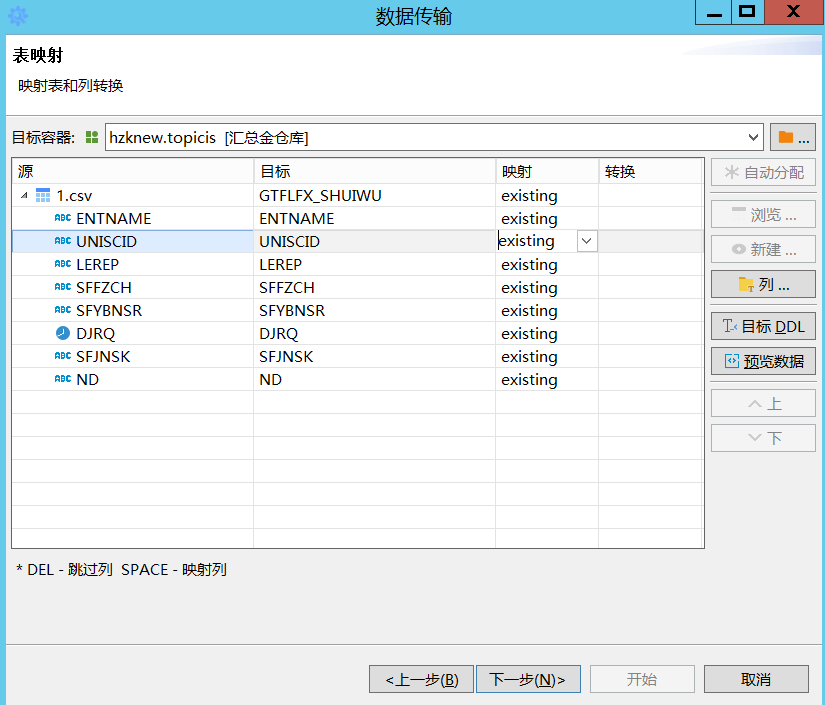This screenshot has width=825, height=705.
Task: Proceed with 下一步(N)> button
Action: [x=528, y=679]
